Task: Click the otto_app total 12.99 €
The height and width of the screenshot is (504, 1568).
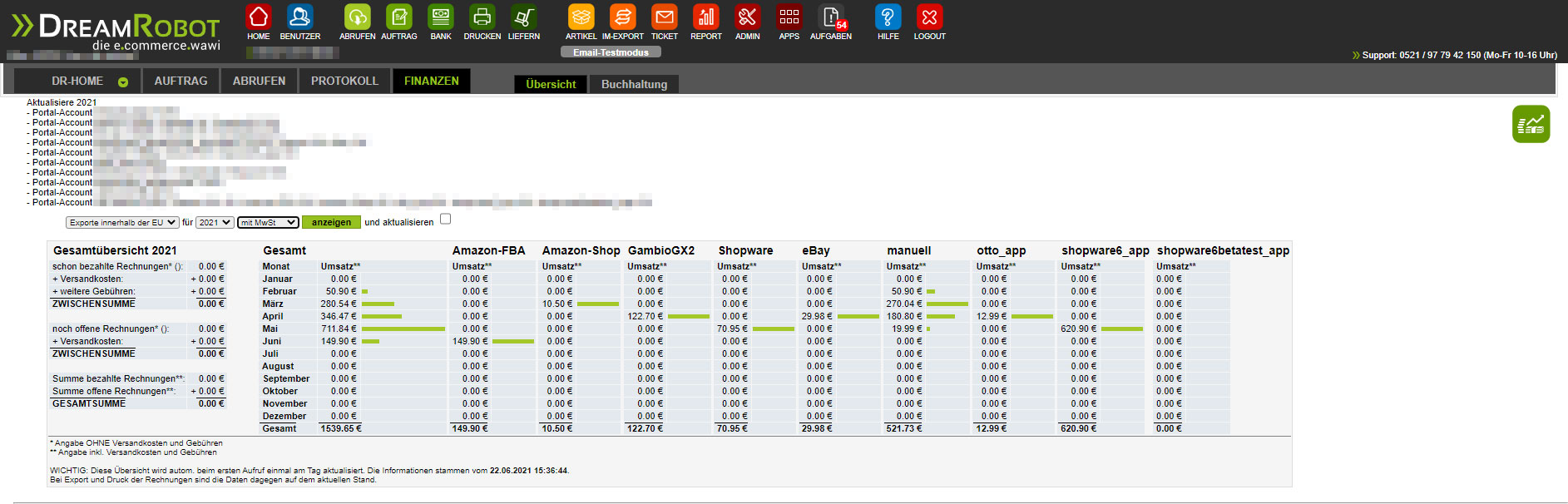Action: pyautogui.click(x=992, y=428)
